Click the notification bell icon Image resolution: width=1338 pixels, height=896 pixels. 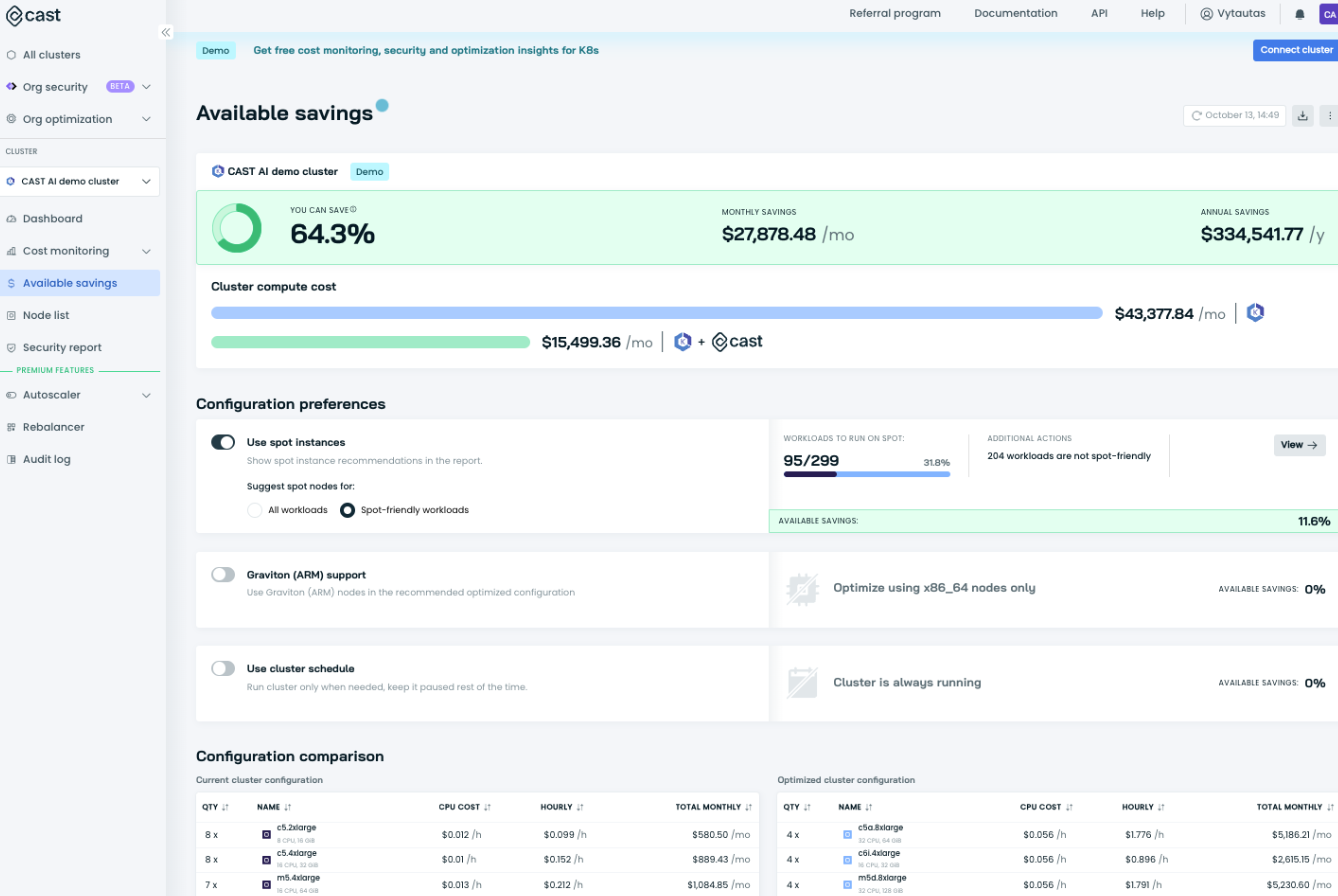(1300, 13)
